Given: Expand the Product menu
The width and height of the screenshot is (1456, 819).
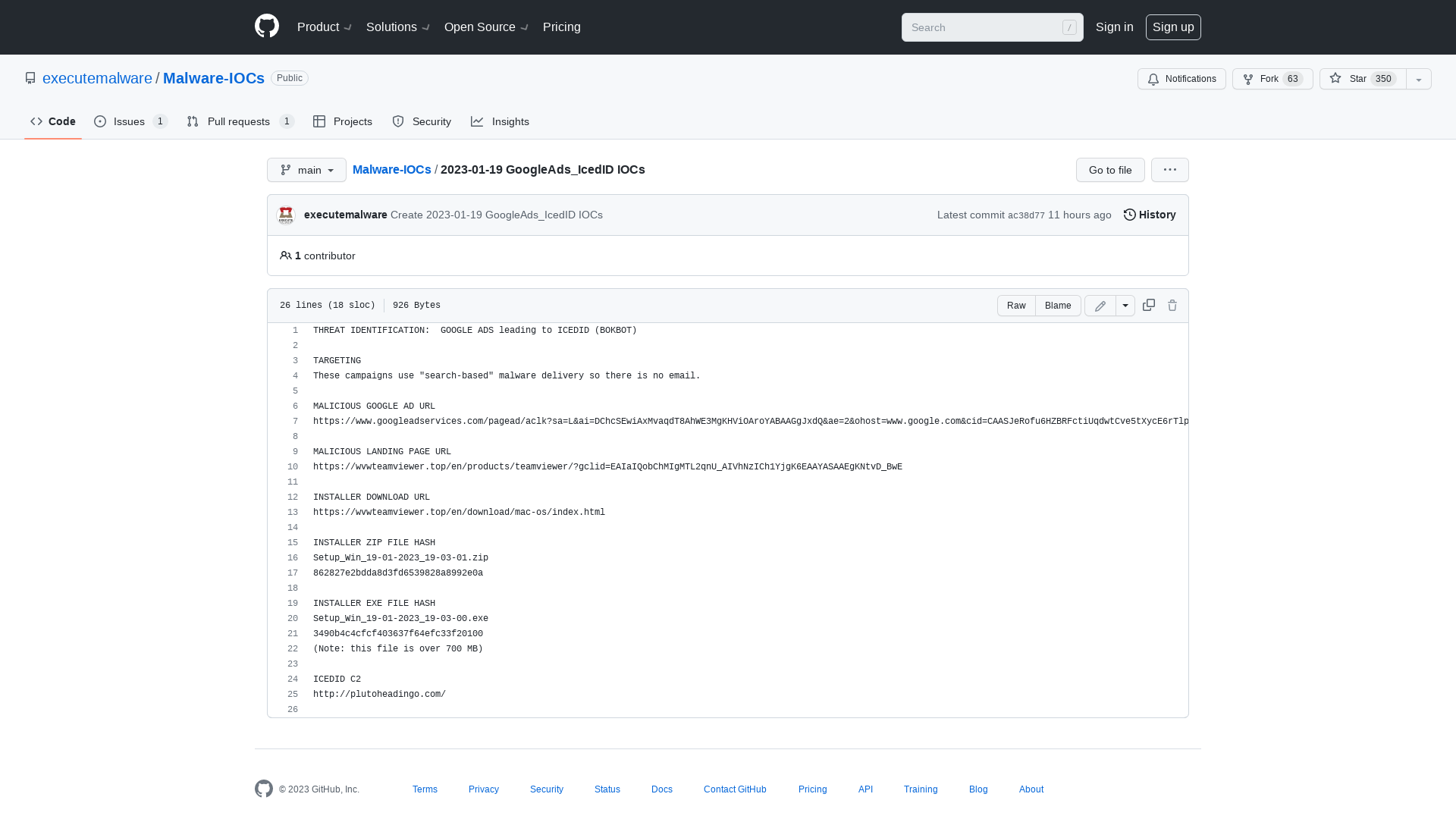Looking at the screenshot, I should click(325, 27).
